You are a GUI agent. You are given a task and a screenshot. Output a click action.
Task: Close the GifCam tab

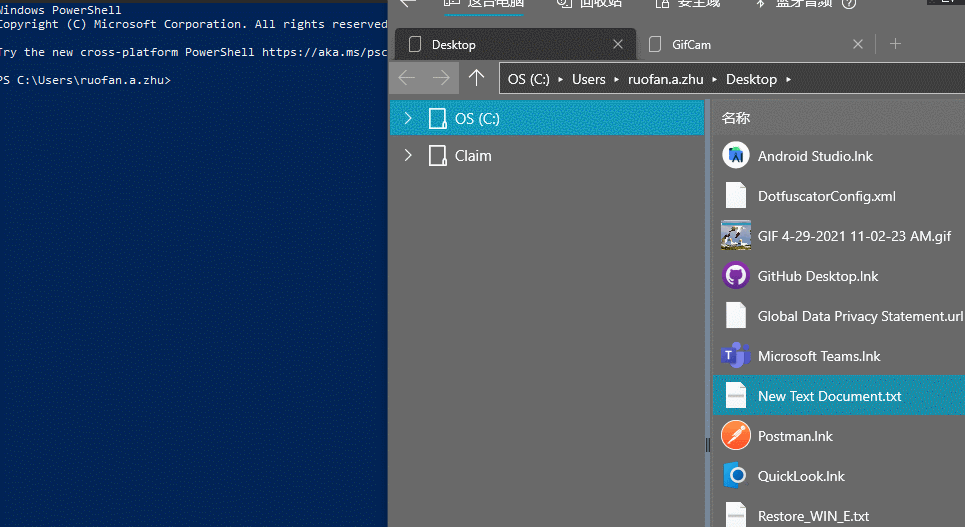pyautogui.click(x=858, y=44)
